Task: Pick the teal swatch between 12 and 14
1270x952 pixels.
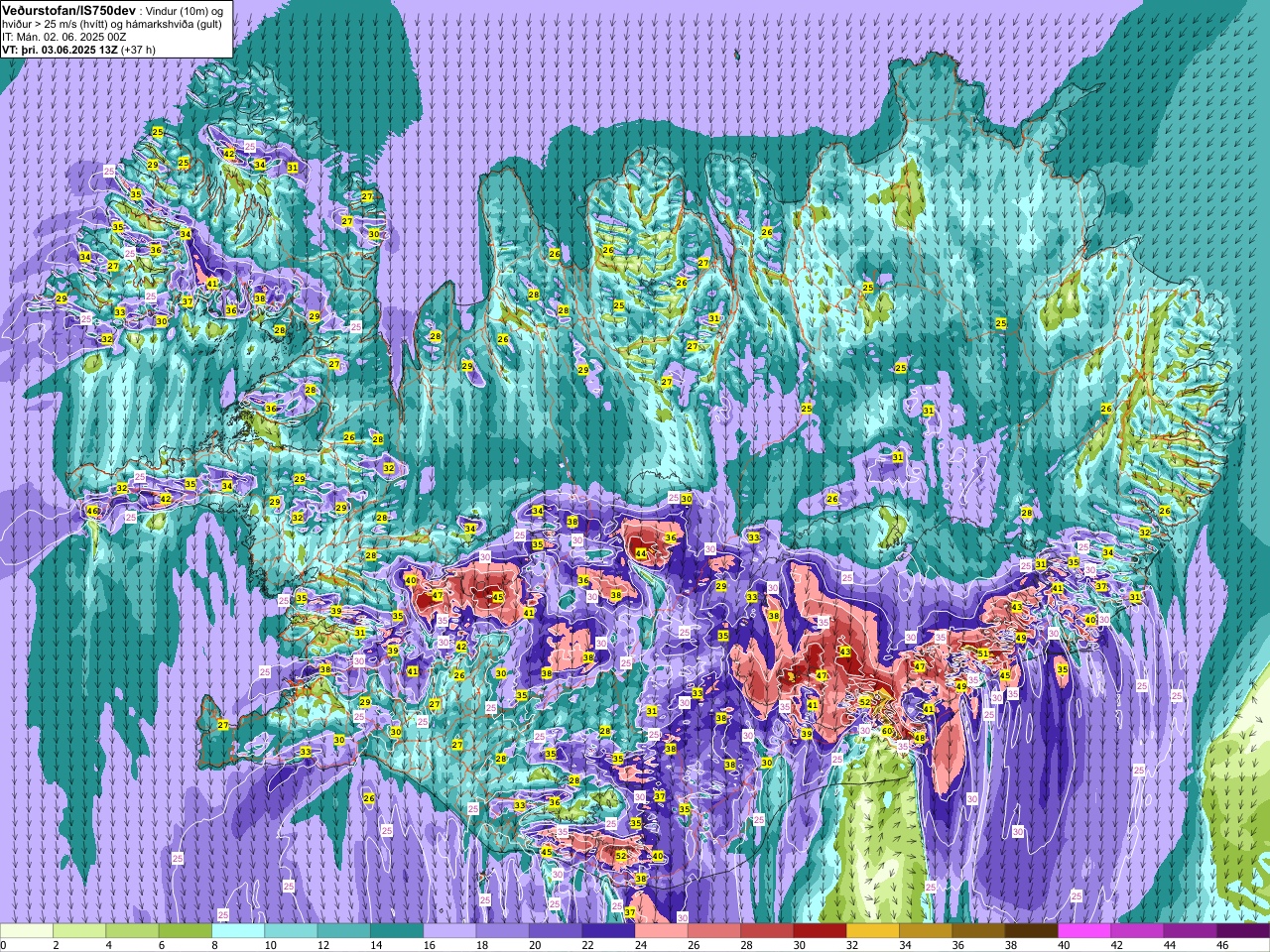Action: pyautogui.click(x=343, y=932)
